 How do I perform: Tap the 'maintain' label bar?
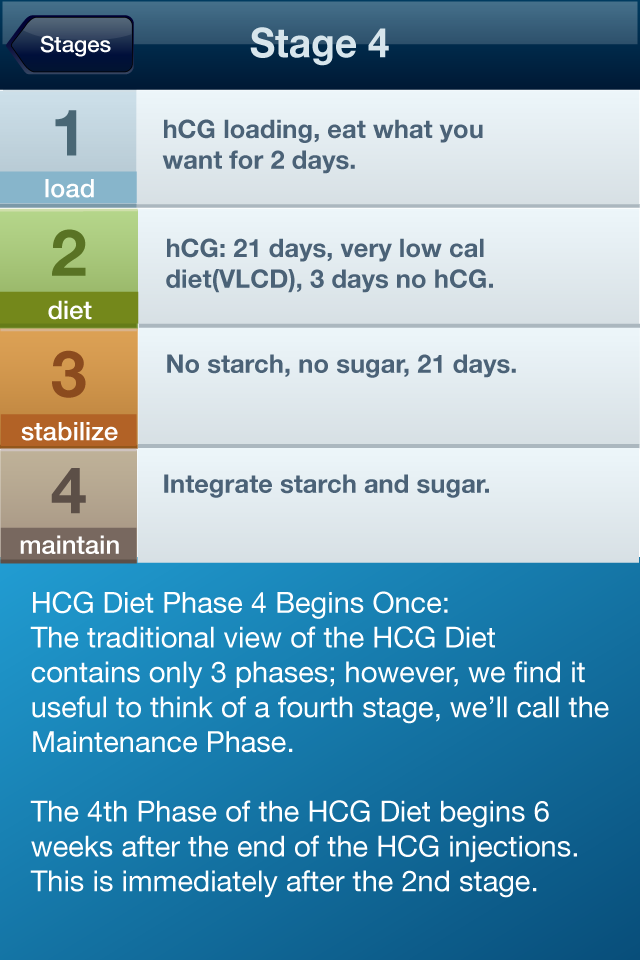(x=68, y=545)
